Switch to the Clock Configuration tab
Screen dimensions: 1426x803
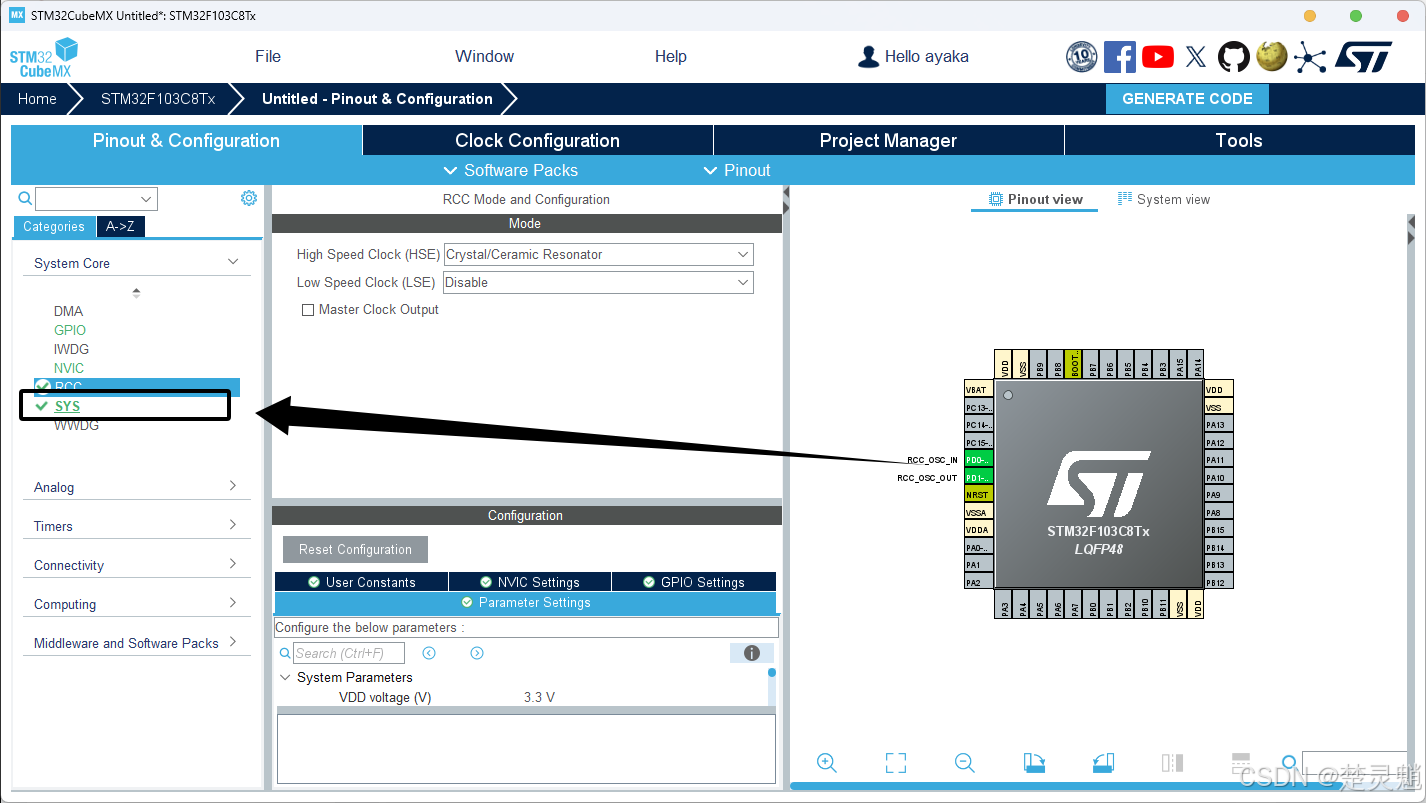point(538,140)
